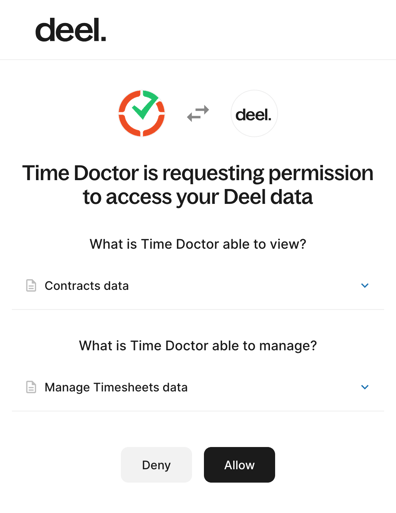This screenshot has height=513, width=396.
Task: Expand the Contracts data chevron
Action: point(365,286)
